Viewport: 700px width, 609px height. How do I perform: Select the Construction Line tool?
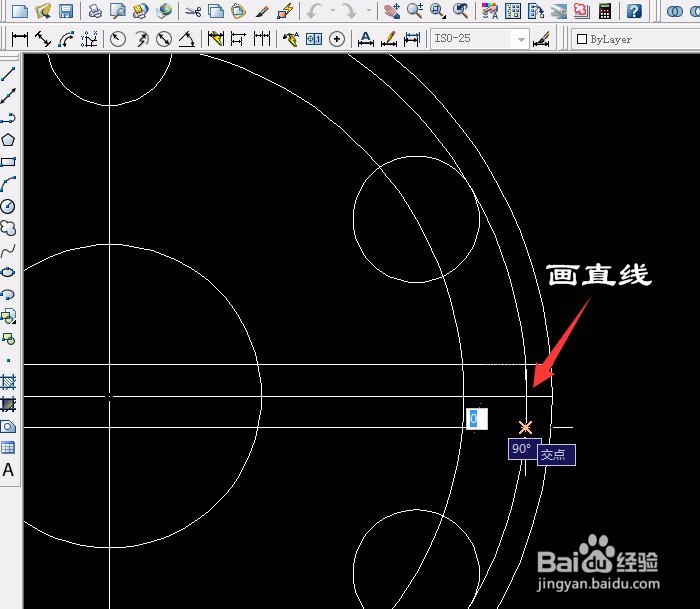point(8,96)
